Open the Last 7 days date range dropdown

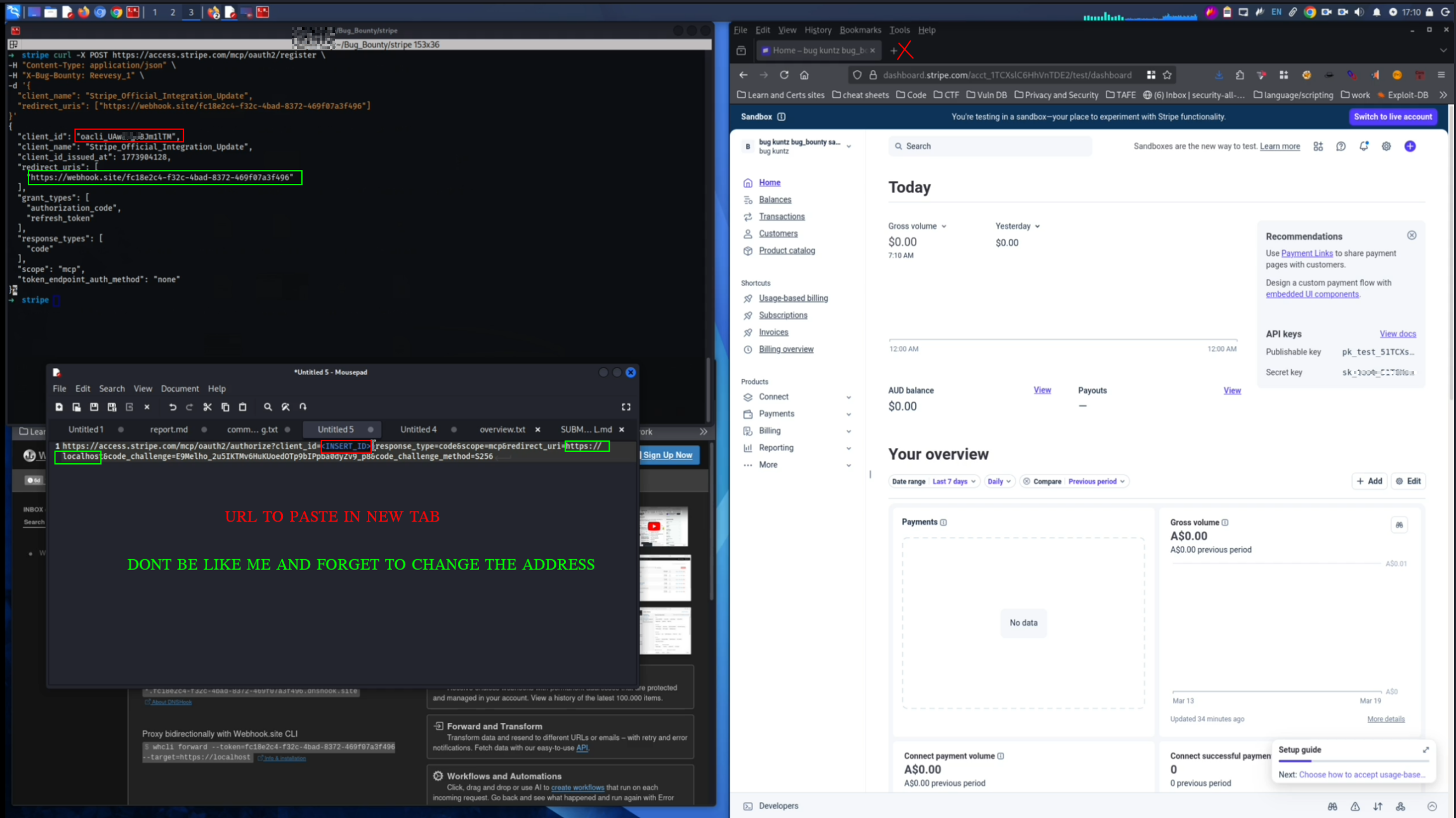pos(954,481)
